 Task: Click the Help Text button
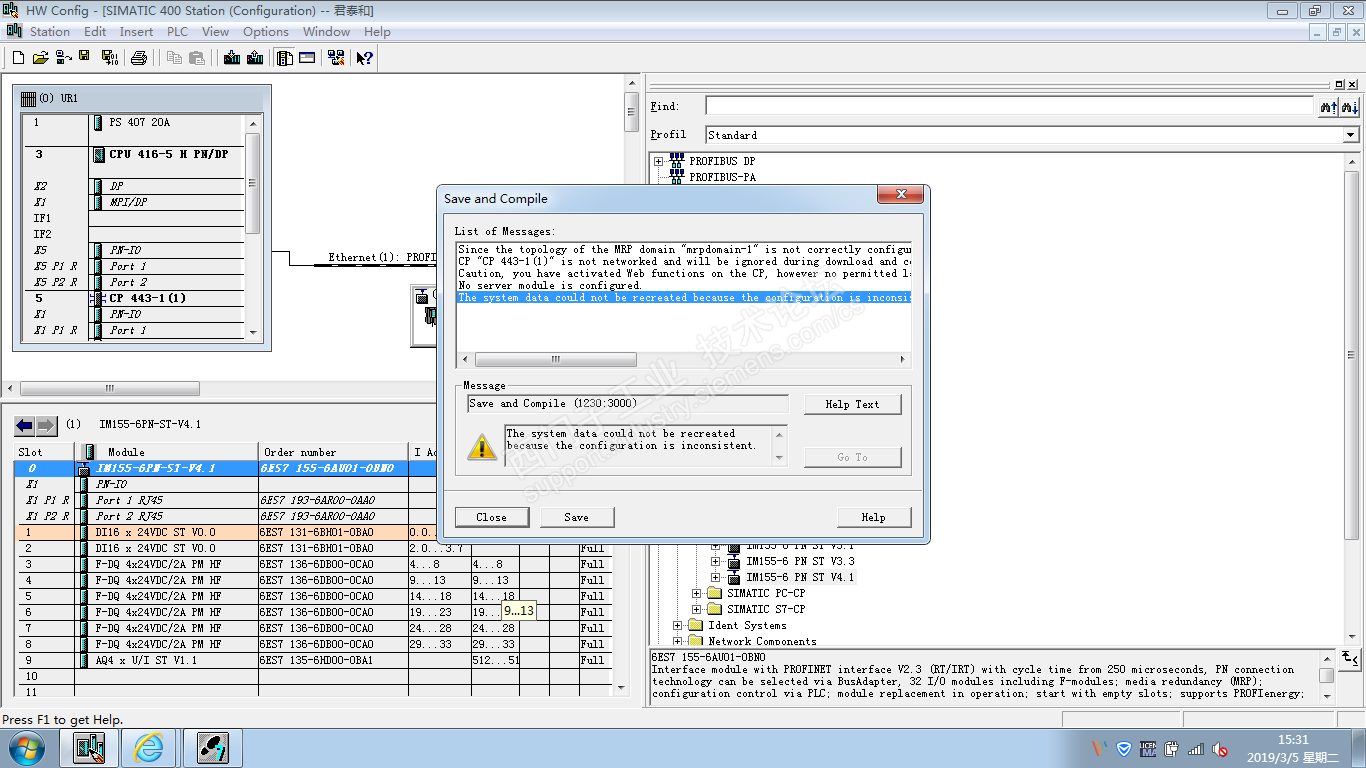pyautogui.click(x=852, y=404)
